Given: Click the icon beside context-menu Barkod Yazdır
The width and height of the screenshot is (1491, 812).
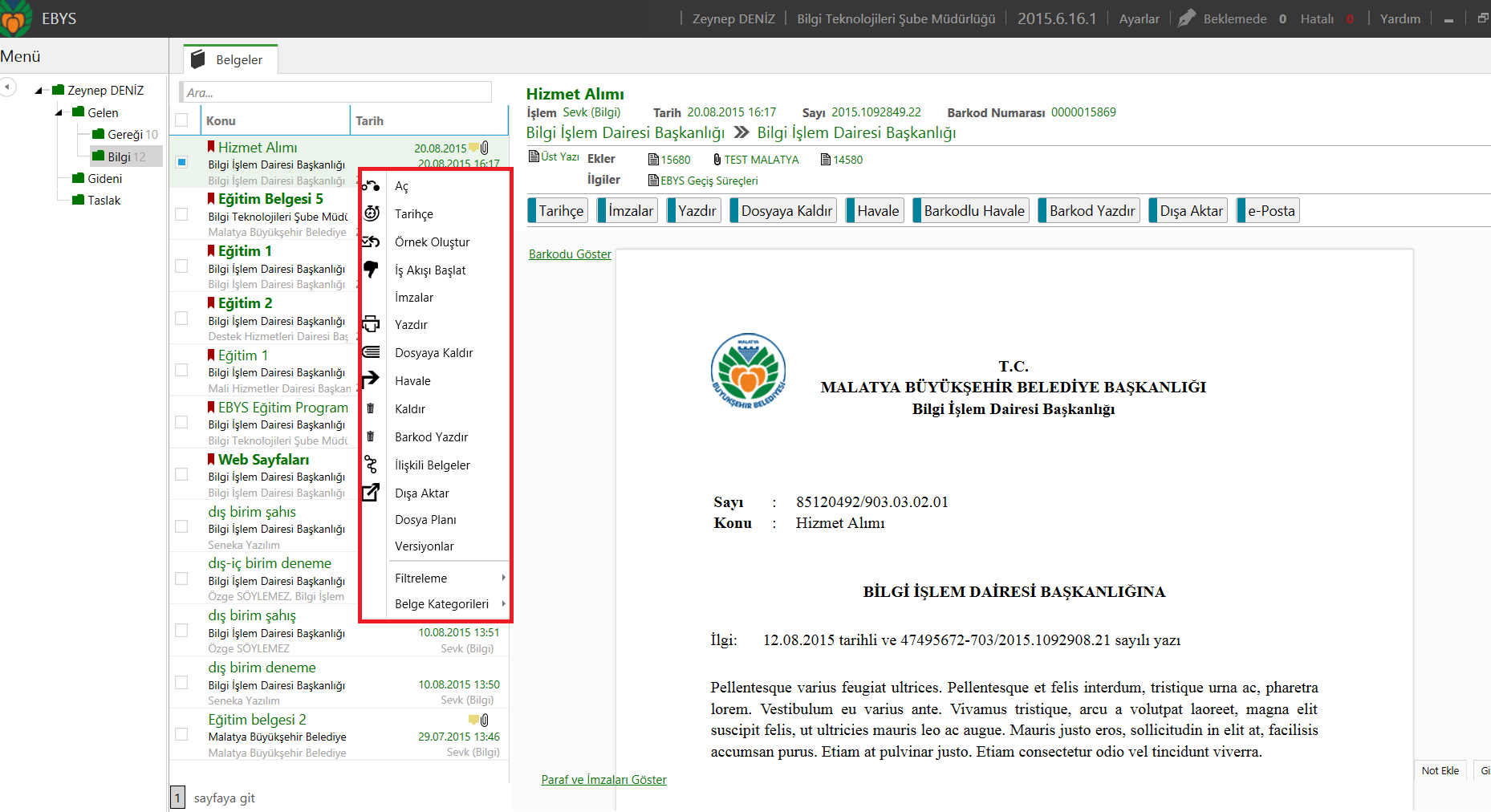Looking at the screenshot, I should tap(370, 436).
